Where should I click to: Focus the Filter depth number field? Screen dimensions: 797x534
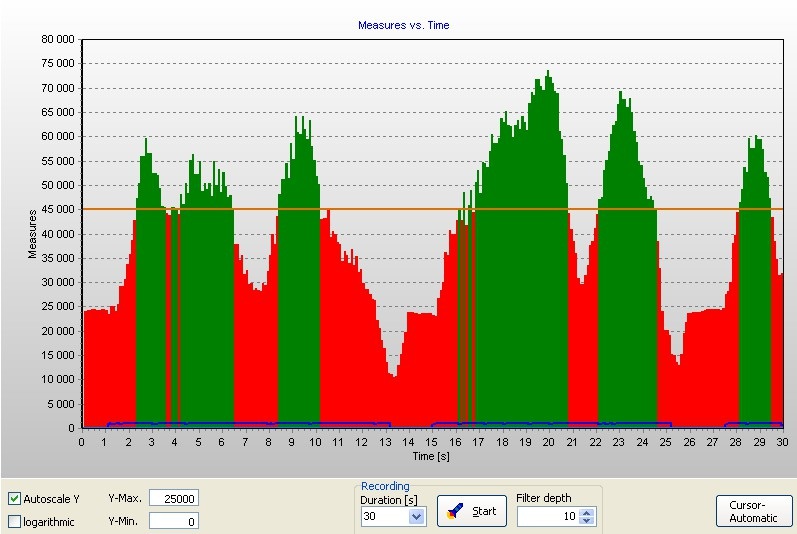pyautogui.click(x=546, y=517)
